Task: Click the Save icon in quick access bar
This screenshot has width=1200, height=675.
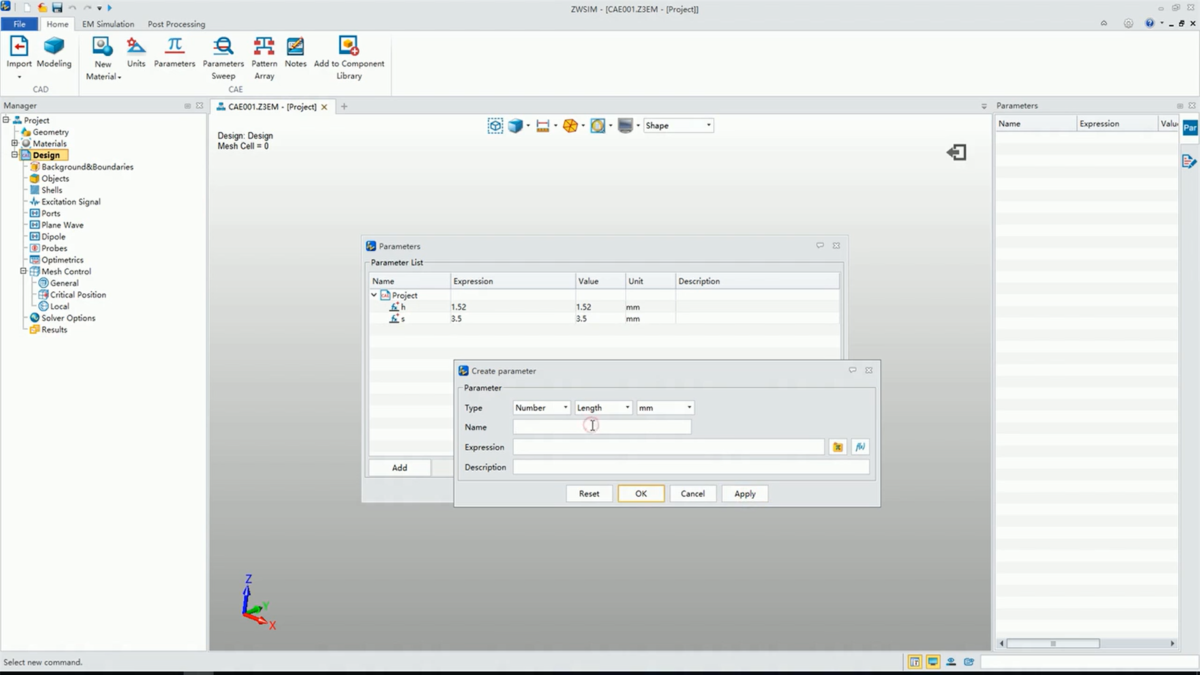Action: tap(57, 8)
